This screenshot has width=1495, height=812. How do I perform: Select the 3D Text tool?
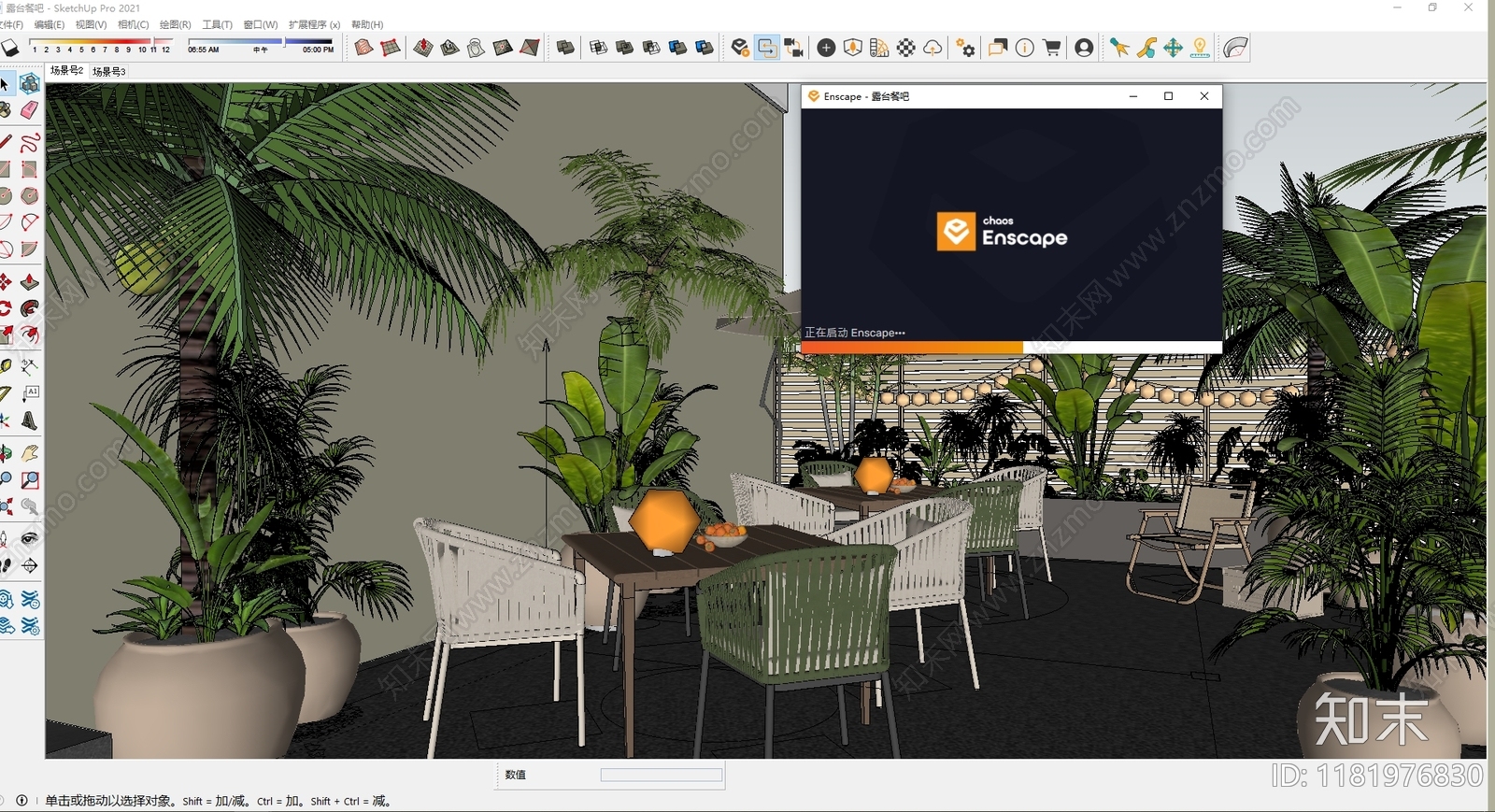(x=30, y=420)
